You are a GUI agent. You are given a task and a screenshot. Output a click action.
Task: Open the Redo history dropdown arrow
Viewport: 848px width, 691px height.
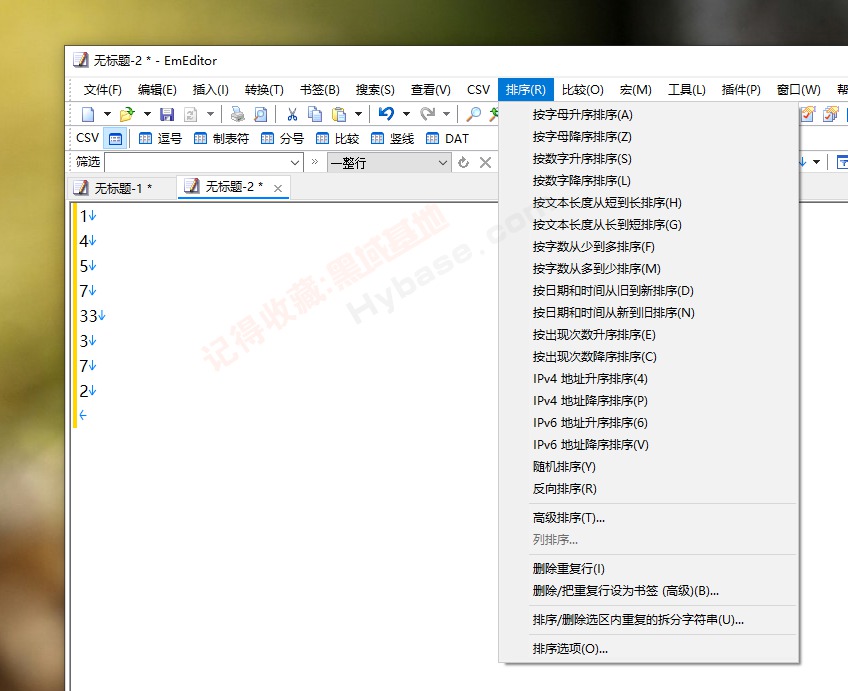click(x=446, y=114)
